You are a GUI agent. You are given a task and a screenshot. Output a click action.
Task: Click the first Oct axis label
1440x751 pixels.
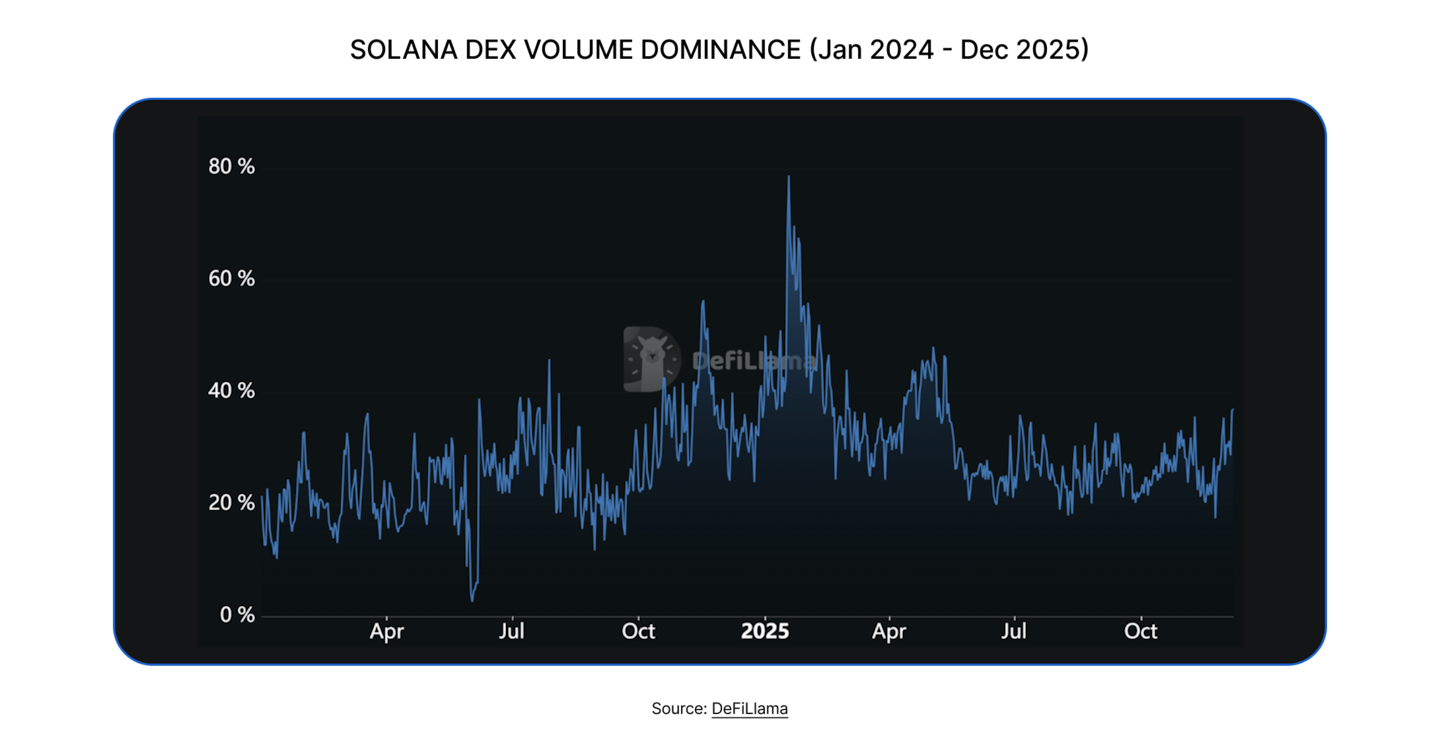point(638,631)
